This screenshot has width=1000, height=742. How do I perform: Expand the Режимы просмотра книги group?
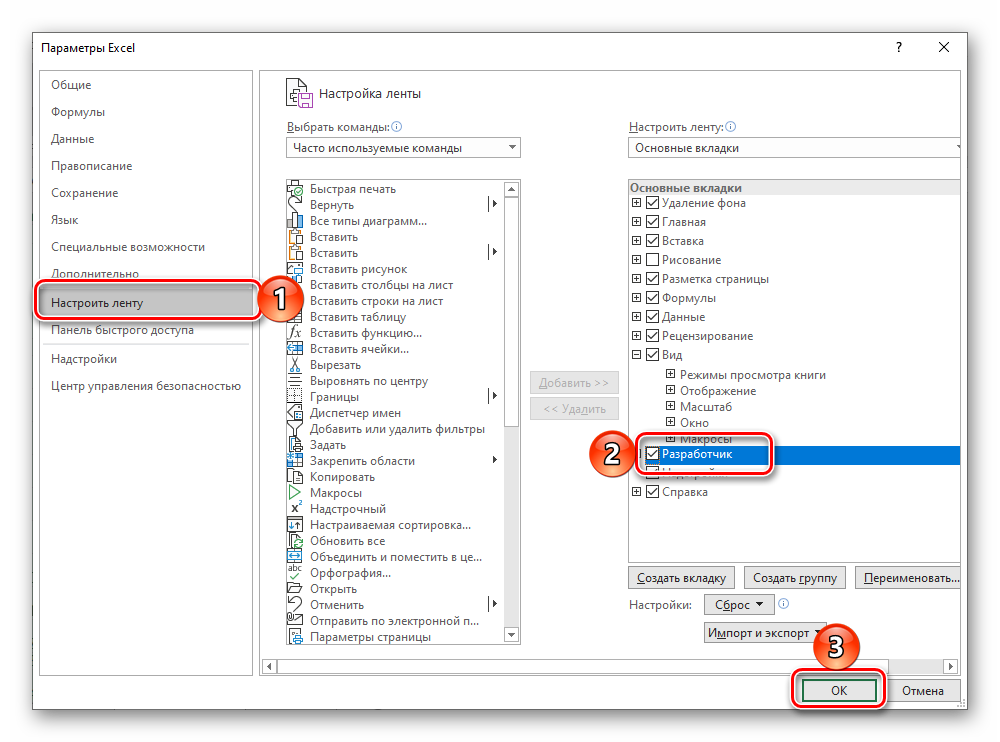coord(670,374)
